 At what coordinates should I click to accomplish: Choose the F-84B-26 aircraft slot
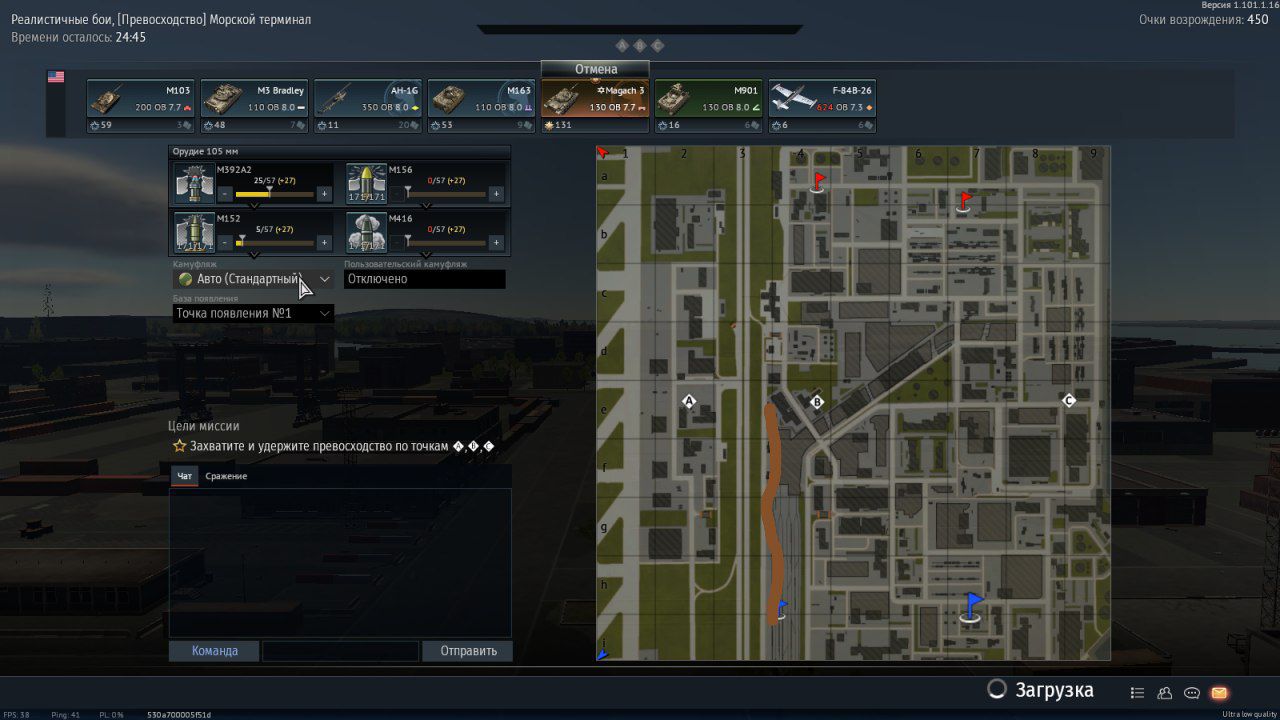click(823, 106)
